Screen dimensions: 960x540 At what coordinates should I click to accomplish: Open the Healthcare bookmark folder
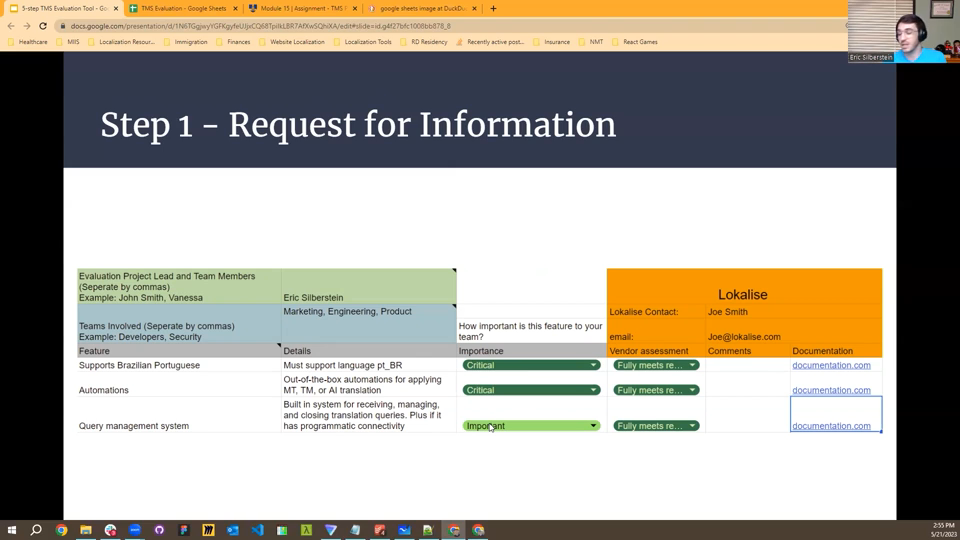point(28,42)
